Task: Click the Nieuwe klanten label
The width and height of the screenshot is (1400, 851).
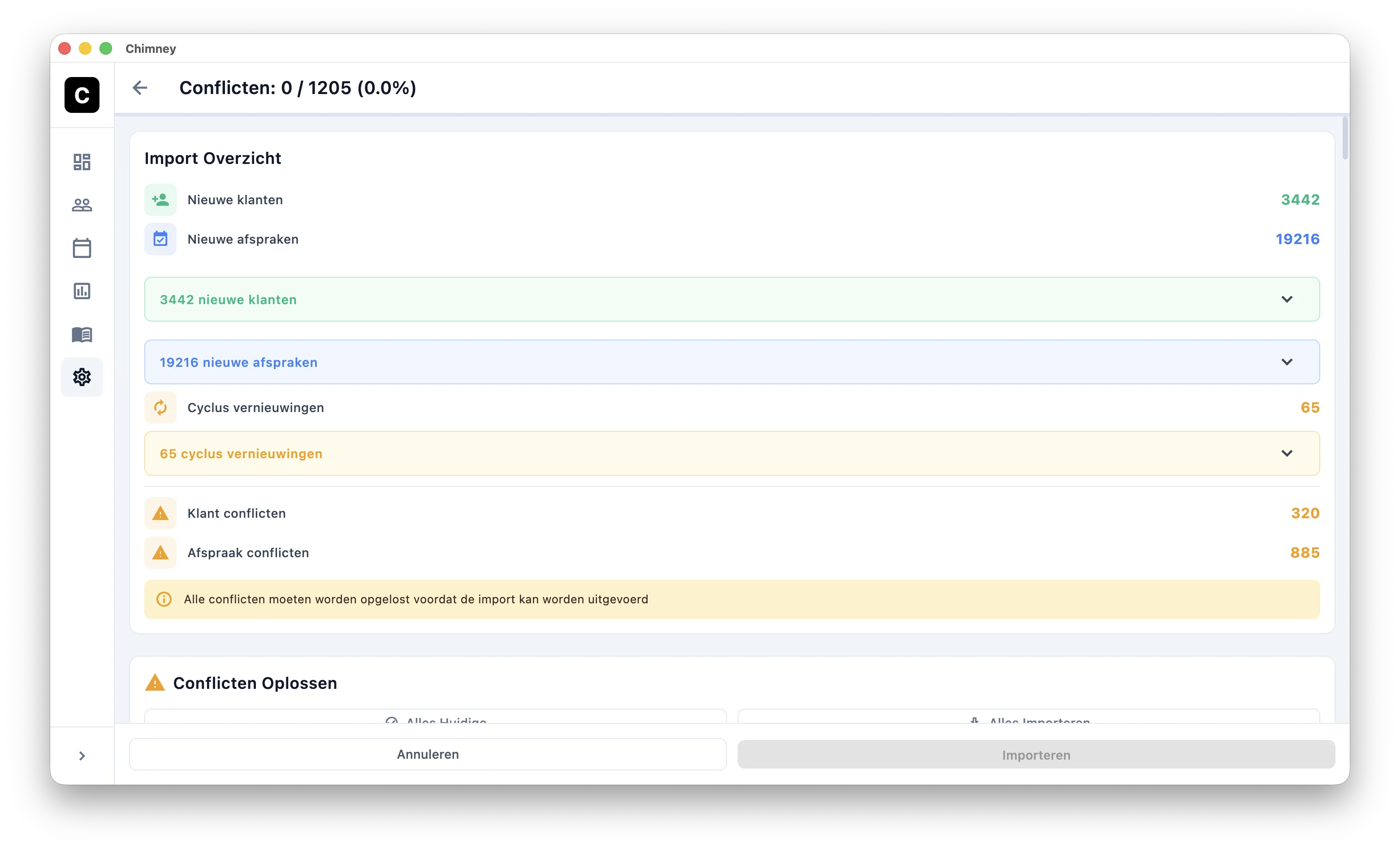Action: pos(235,200)
